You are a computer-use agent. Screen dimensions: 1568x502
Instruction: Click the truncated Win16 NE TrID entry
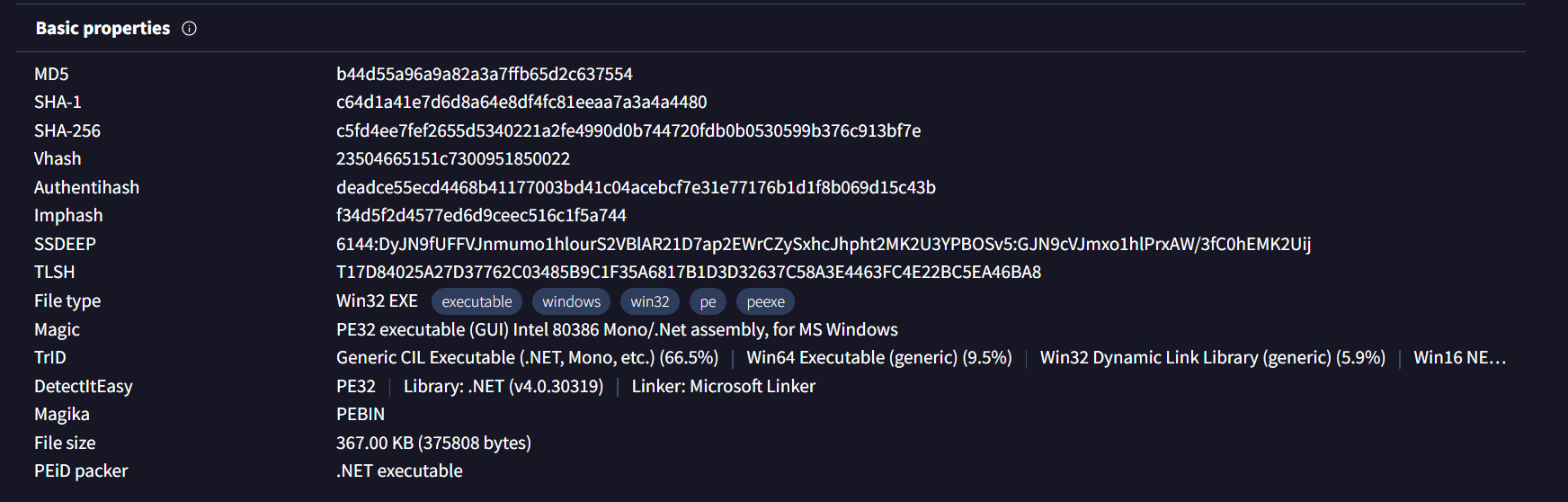(x=1459, y=358)
